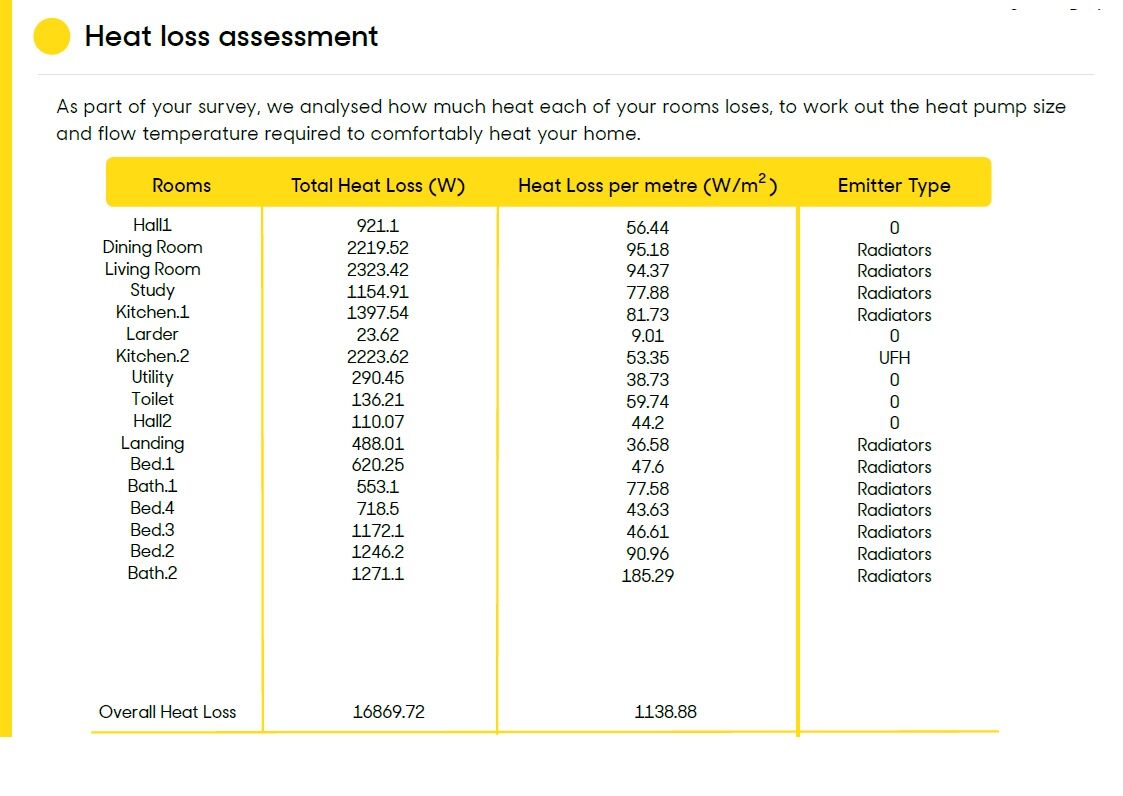Select the Study heat loss 1154.91
Screen dimensions: 1123x796
click(x=377, y=292)
